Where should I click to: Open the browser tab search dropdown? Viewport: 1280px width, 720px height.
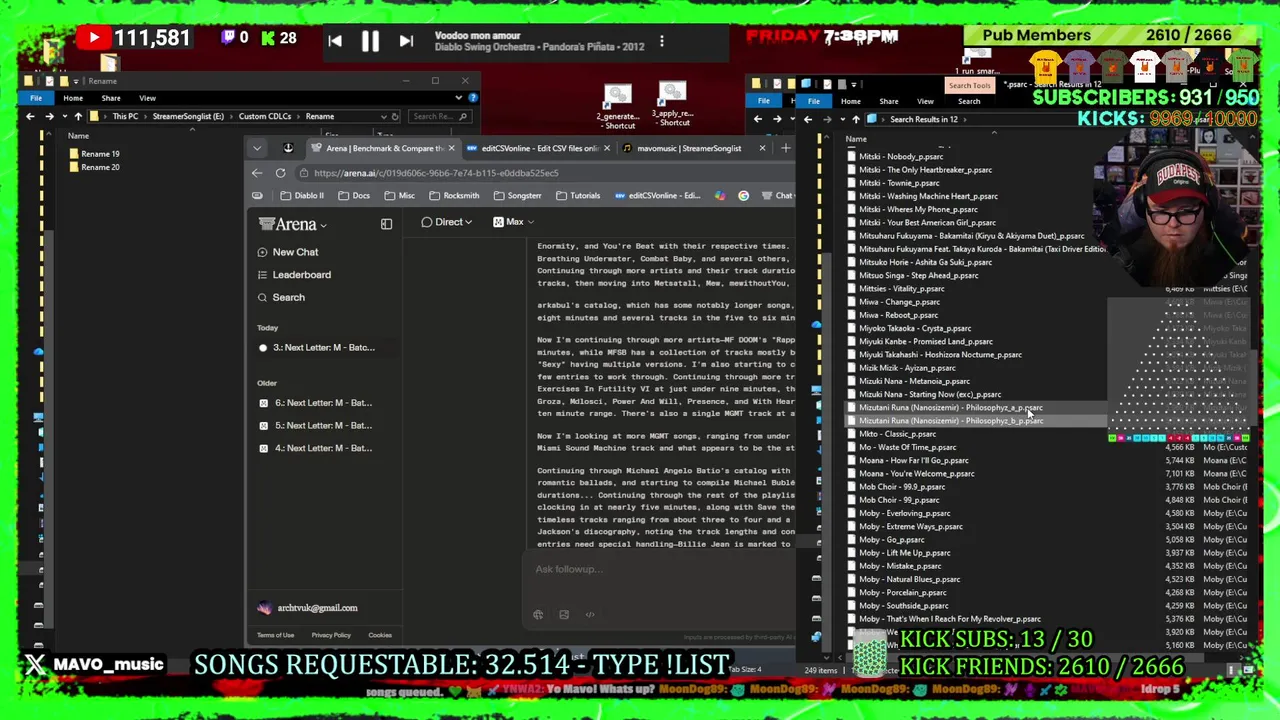pyautogui.click(x=257, y=148)
